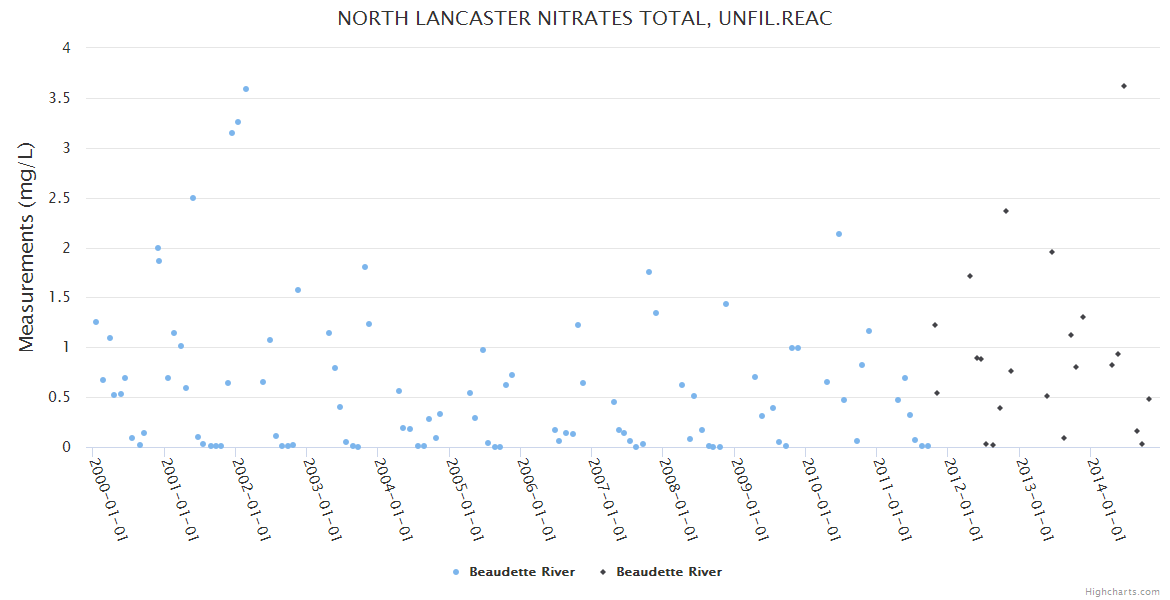The image size is (1170, 600).
Task: Click the 2000-01-01 x-axis label
Action: pos(109,498)
